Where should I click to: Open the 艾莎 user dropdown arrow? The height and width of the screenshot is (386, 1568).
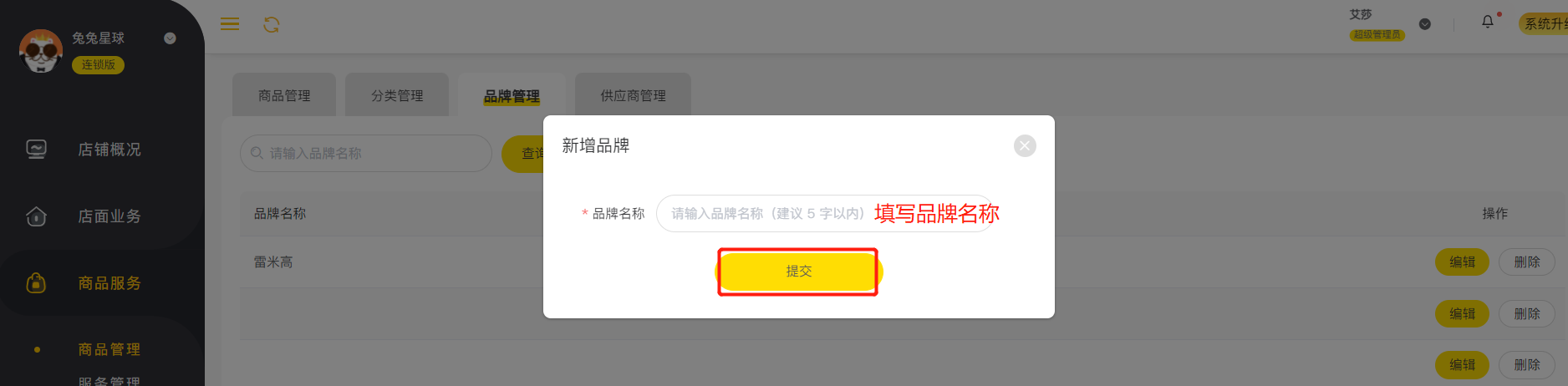pyautogui.click(x=1425, y=24)
